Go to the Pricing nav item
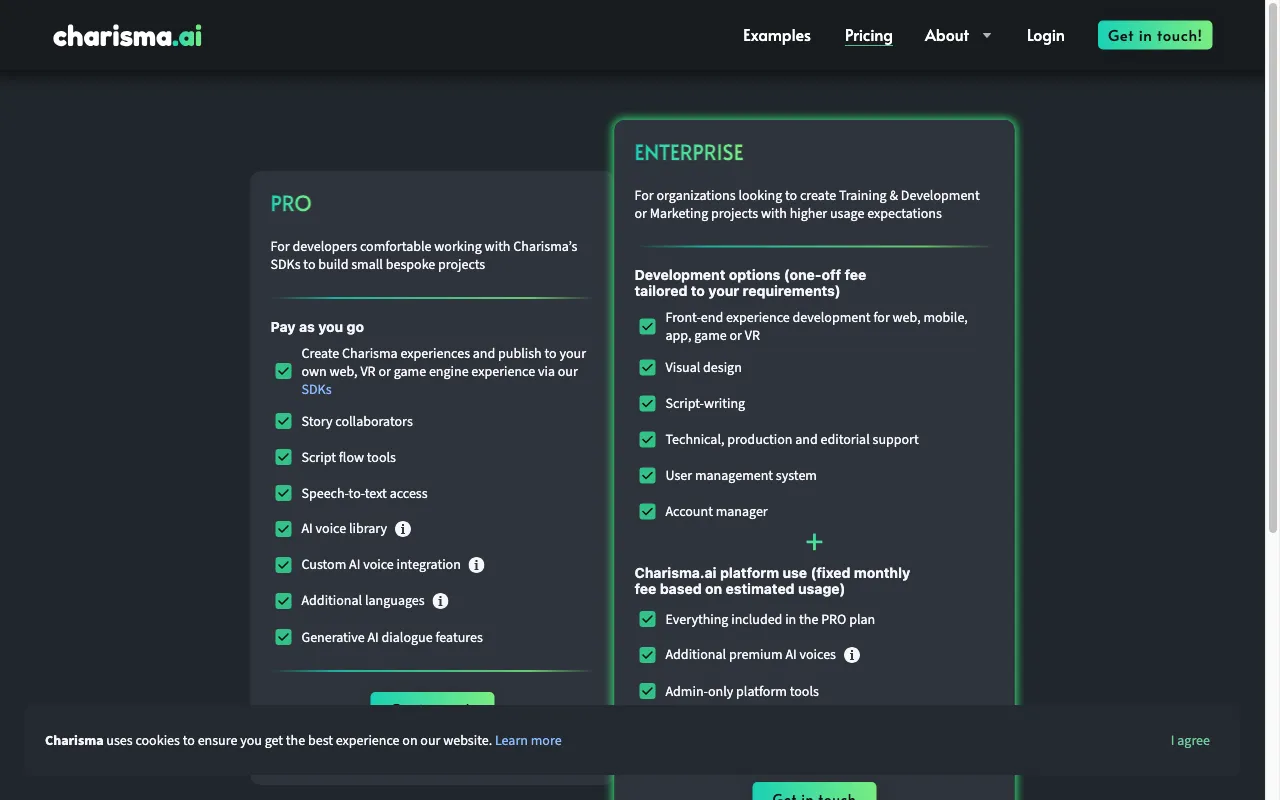This screenshot has width=1280, height=800. pyautogui.click(x=868, y=36)
